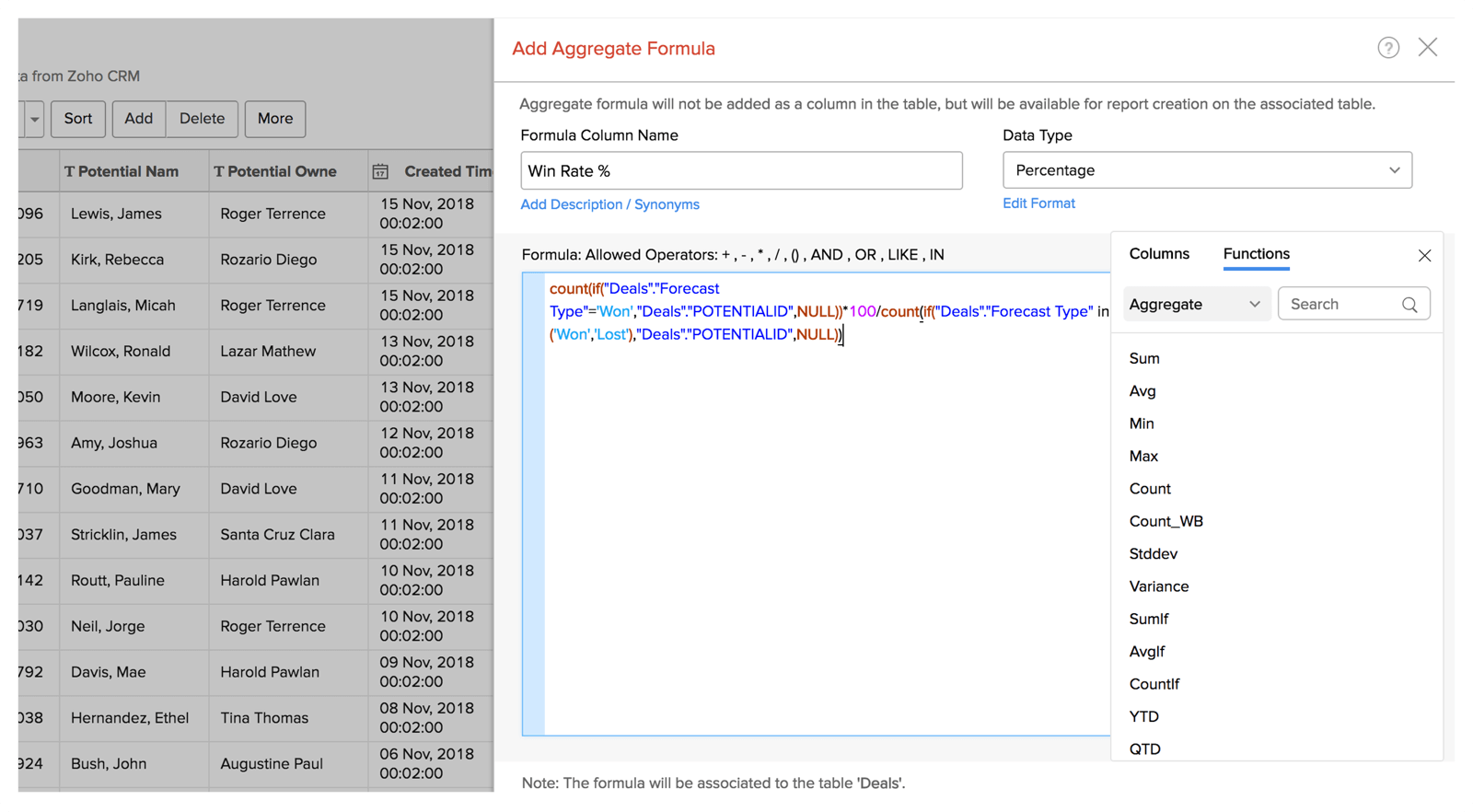Close the Columns/Functions panel

1424,256
